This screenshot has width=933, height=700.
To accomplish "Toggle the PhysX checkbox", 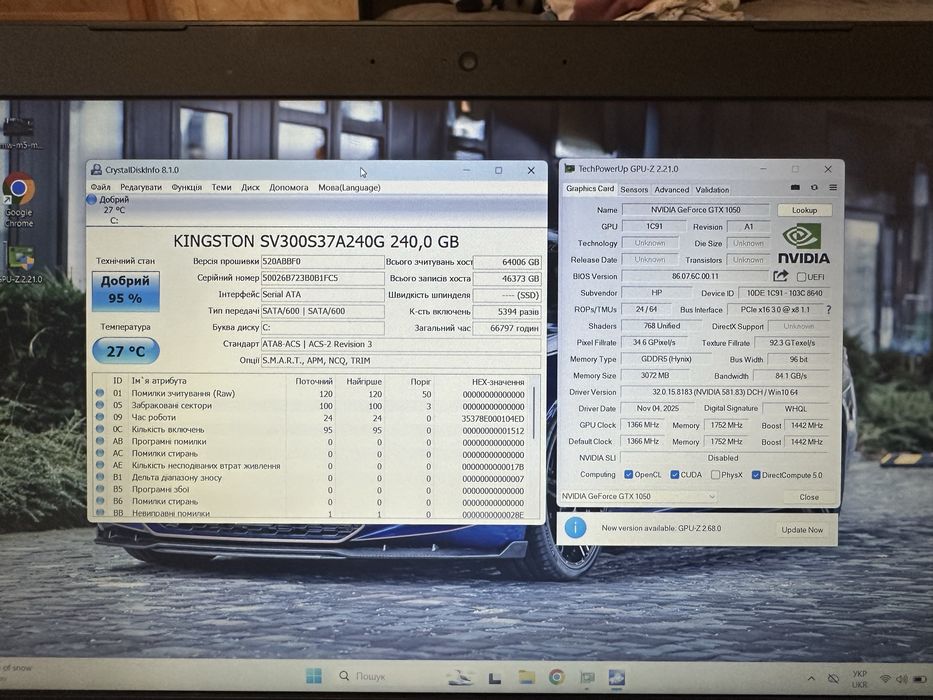I will click(x=716, y=474).
